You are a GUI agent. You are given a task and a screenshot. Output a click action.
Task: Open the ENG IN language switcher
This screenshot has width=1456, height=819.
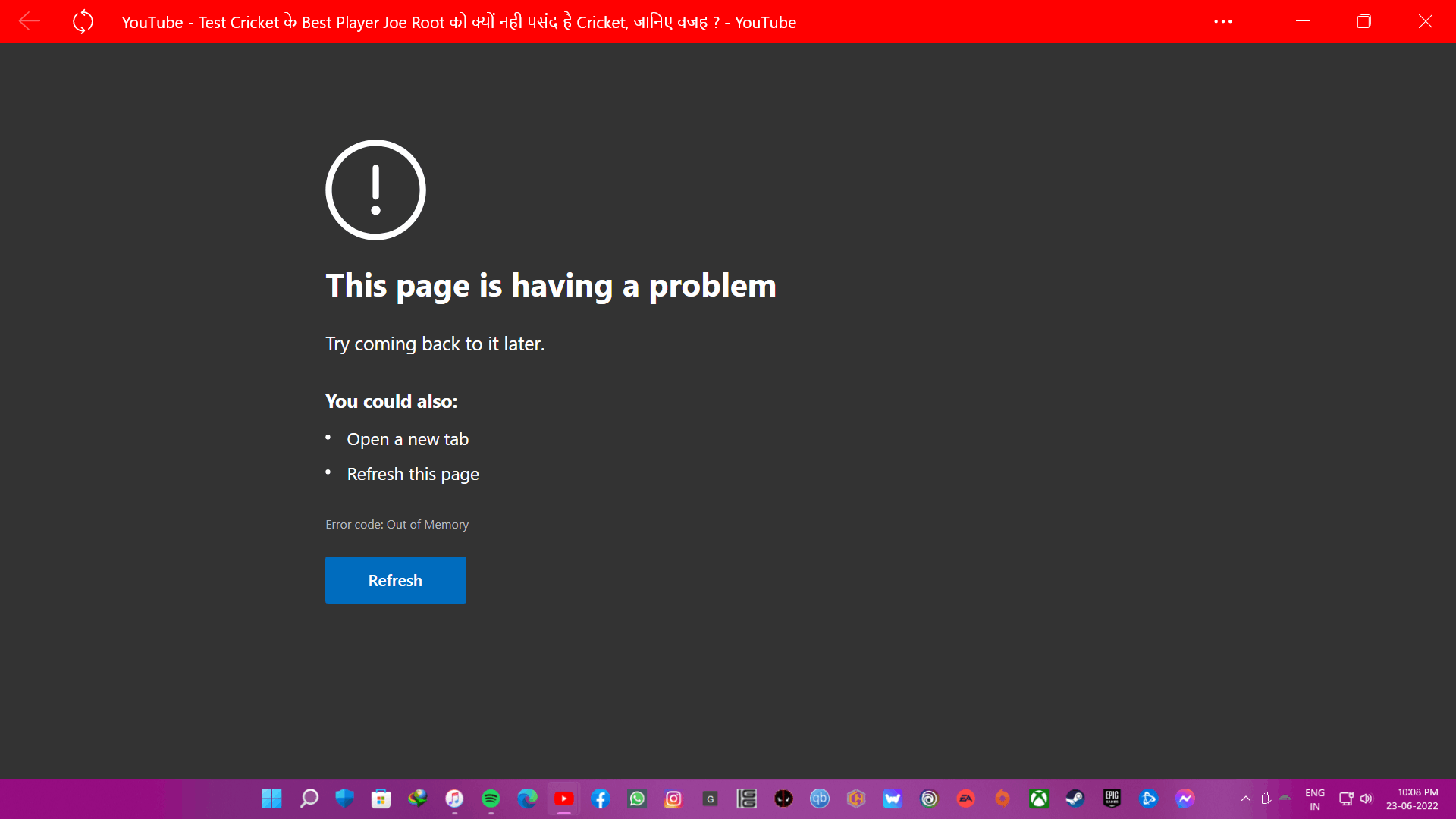[1314, 799]
